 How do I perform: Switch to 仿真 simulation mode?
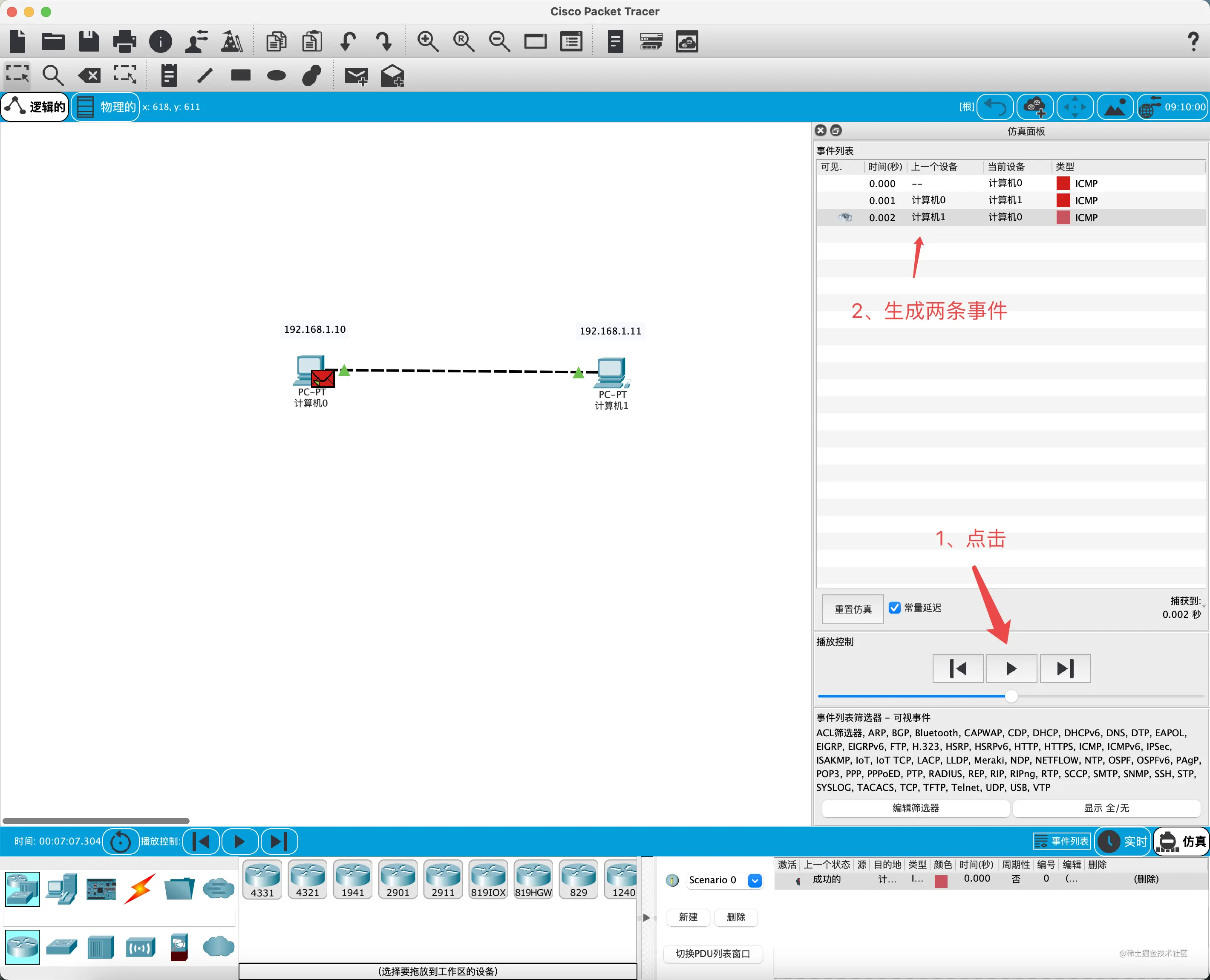point(1182,841)
